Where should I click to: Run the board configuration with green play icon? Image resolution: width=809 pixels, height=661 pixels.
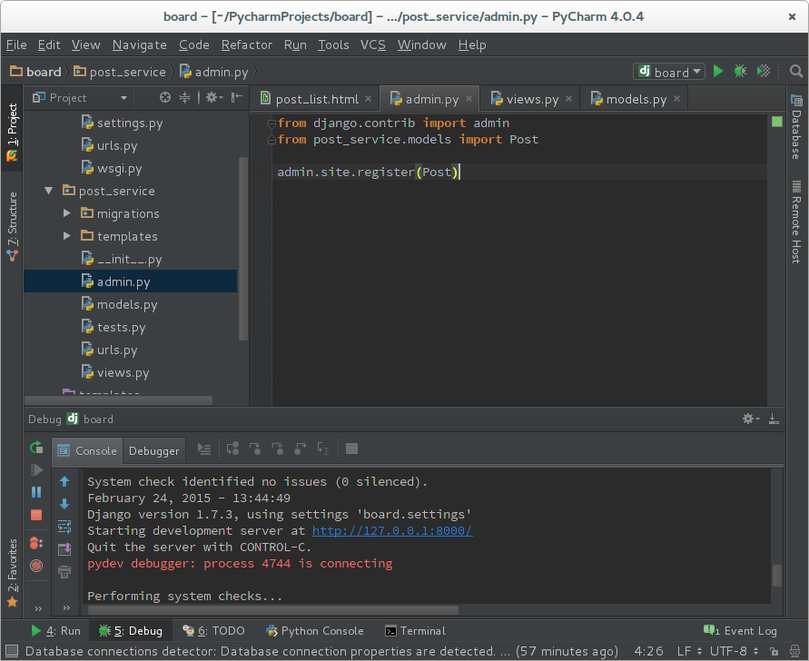(x=718, y=71)
